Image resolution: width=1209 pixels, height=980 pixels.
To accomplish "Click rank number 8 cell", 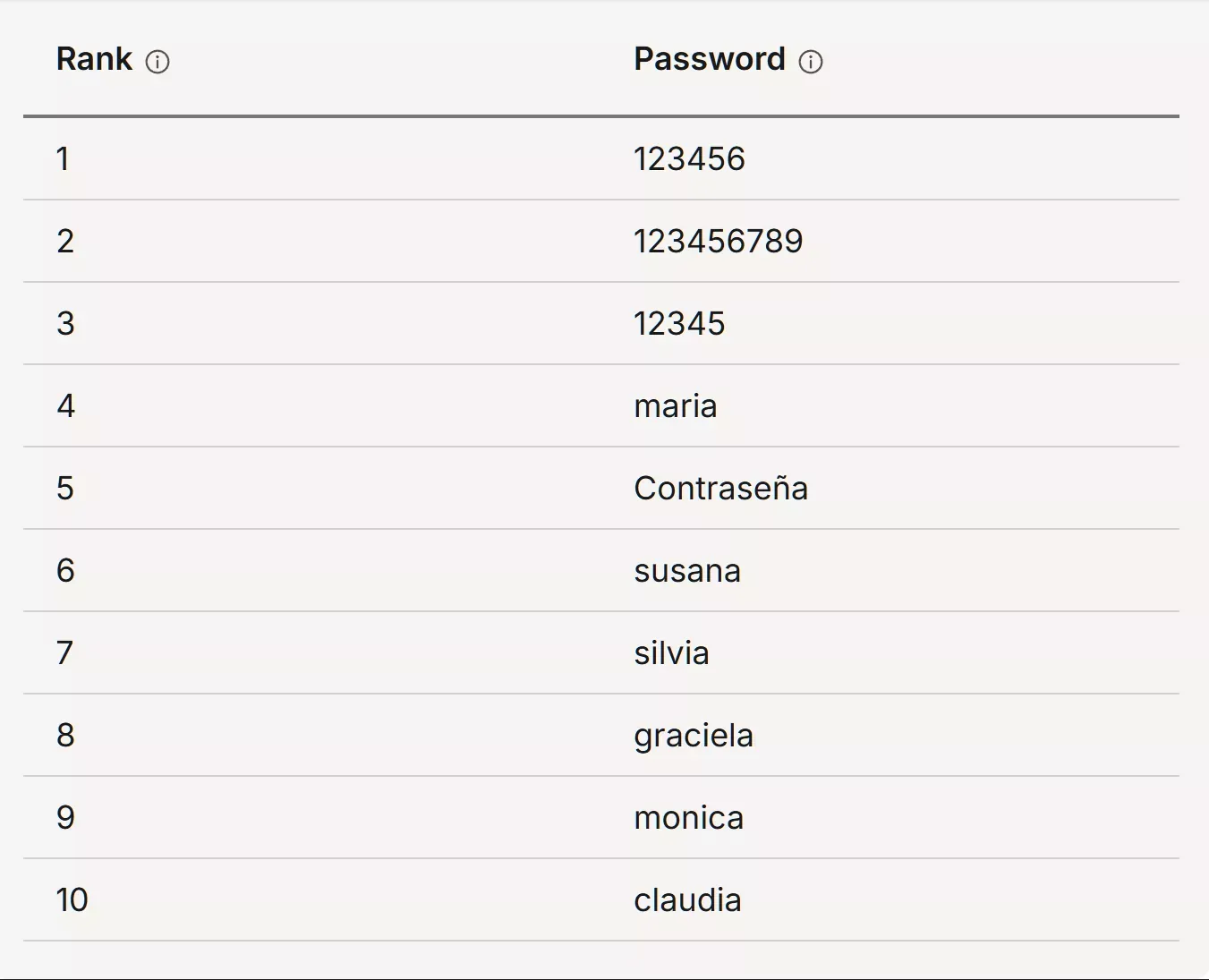I will click(x=65, y=736).
